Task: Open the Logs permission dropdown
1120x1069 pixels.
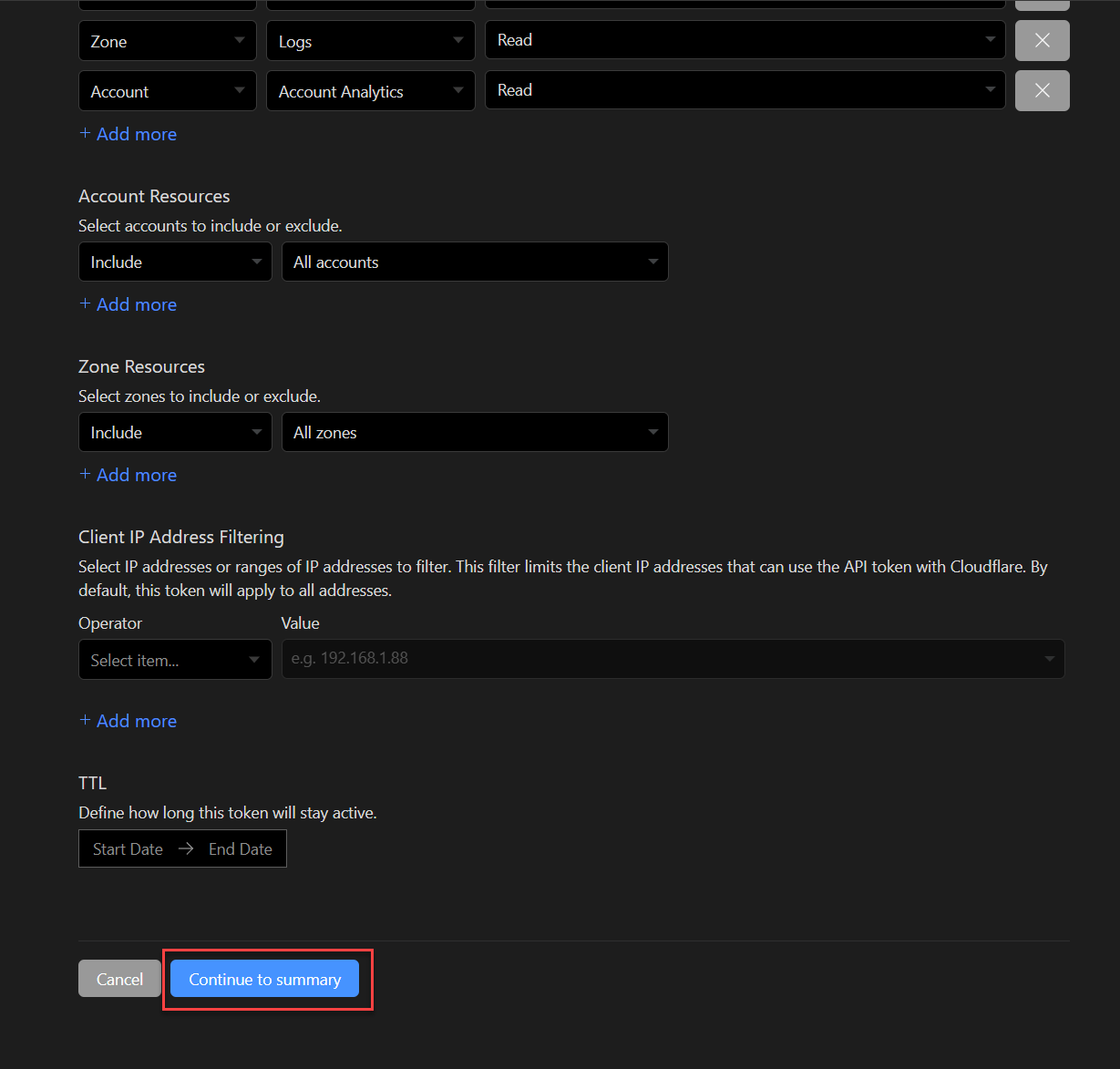Action: click(x=370, y=40)
